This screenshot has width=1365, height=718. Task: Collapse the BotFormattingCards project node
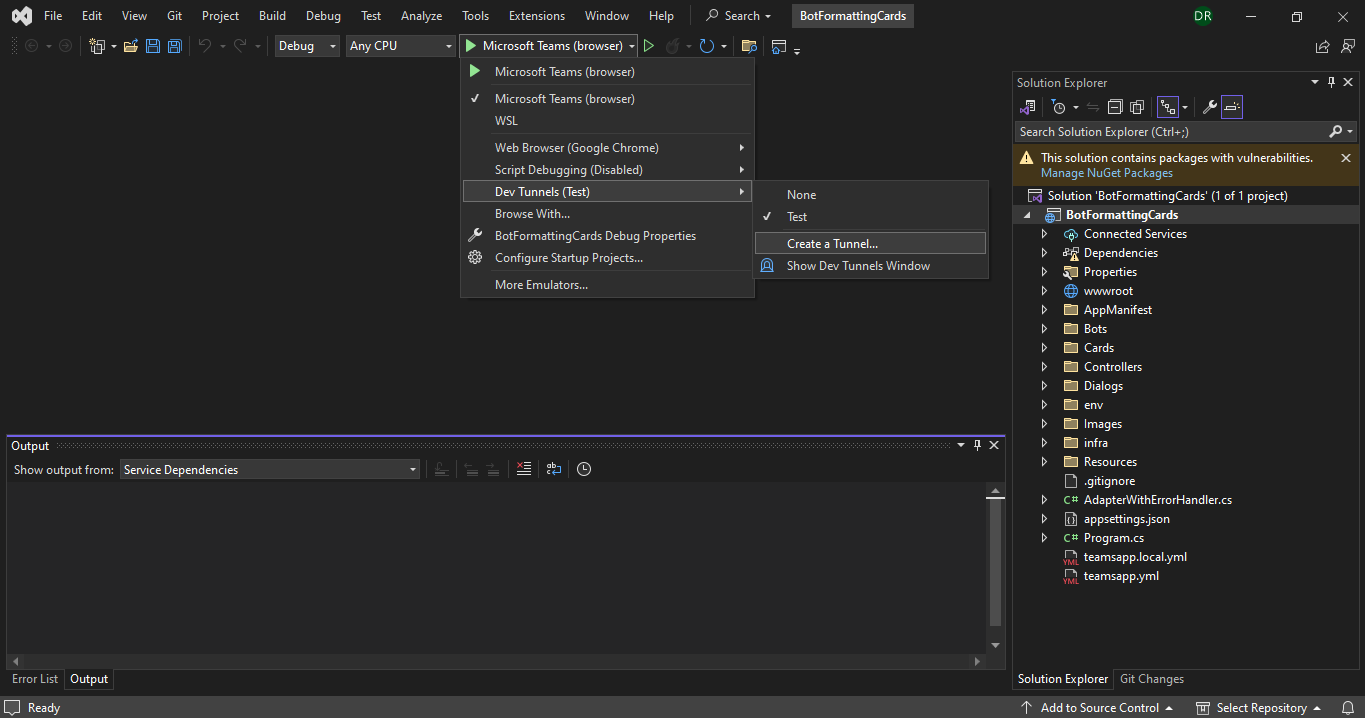pyautogui.click(x=1027, y=215)
